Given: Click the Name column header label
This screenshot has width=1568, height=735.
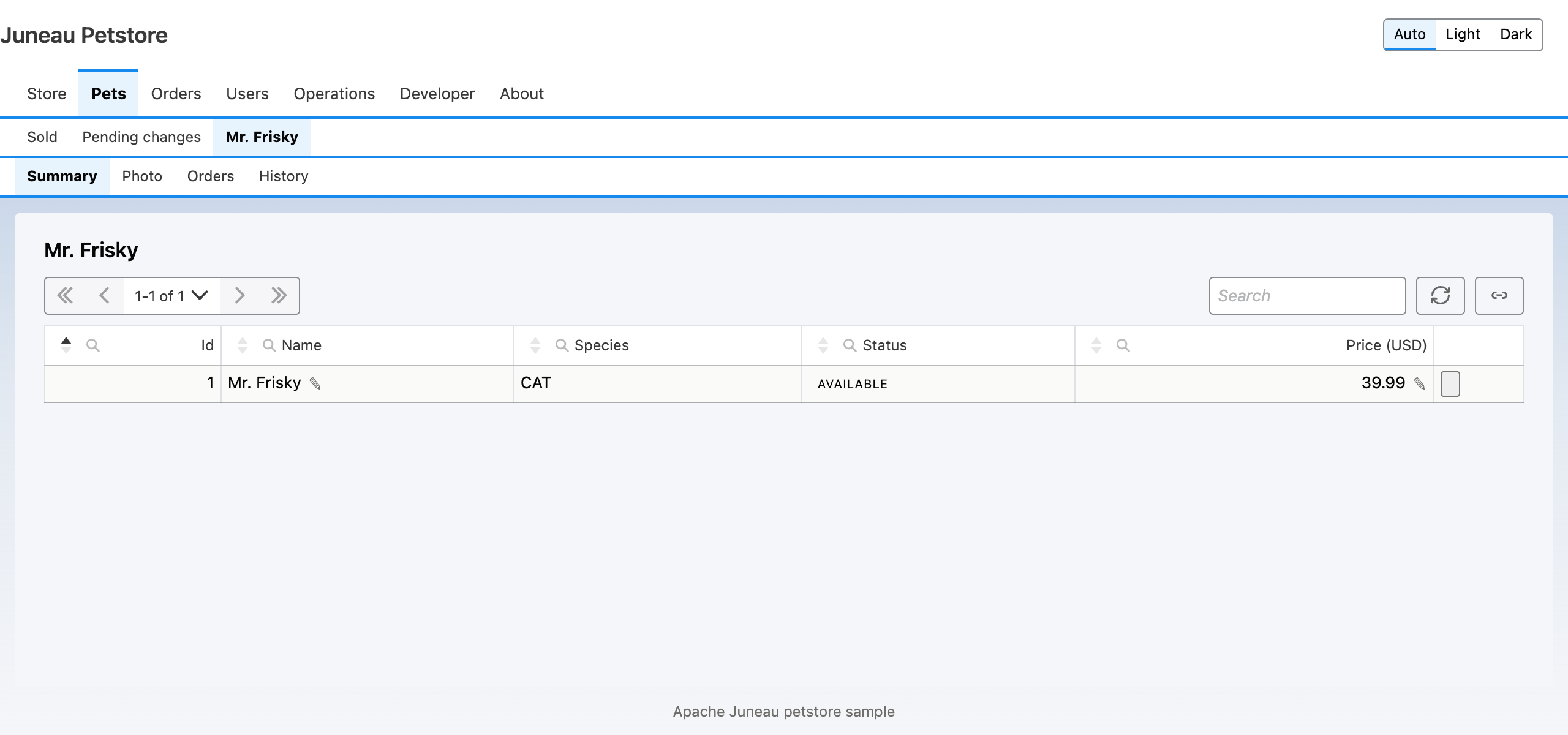Looking at the screenshot, I should (301, 345).
